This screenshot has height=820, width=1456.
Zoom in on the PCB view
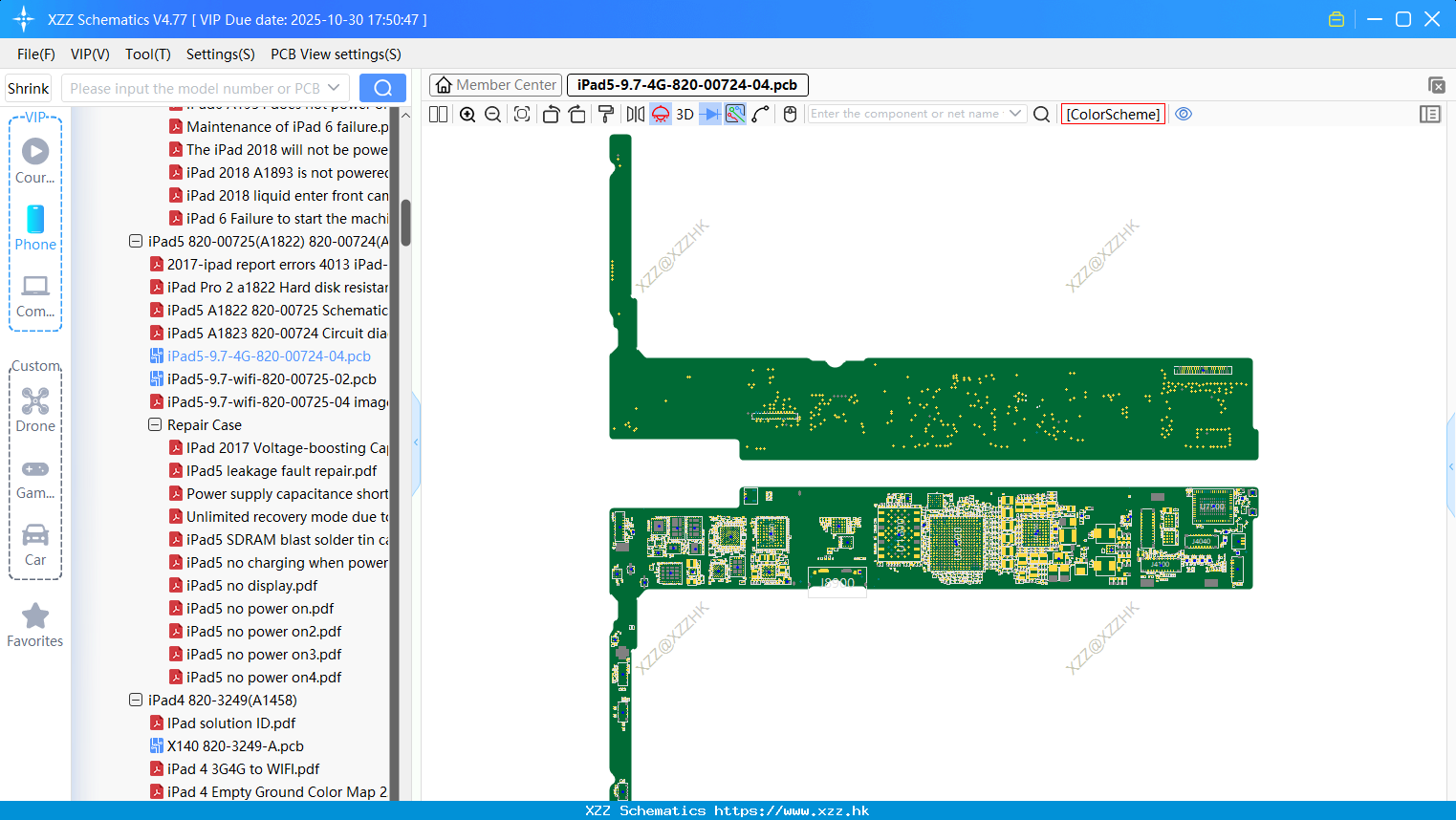[467, 114]
